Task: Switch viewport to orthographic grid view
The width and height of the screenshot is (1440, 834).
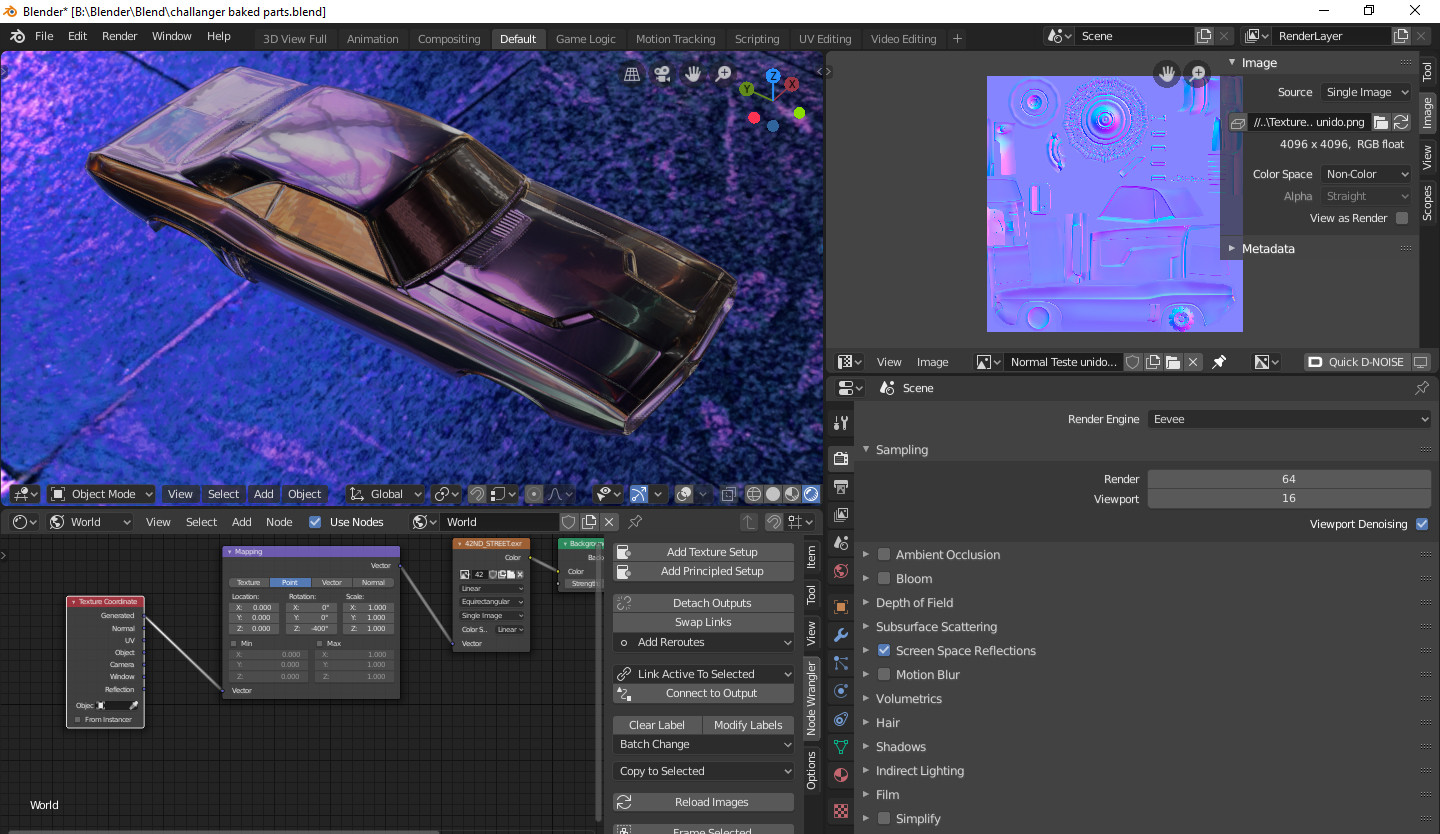Action: [632, 74]
